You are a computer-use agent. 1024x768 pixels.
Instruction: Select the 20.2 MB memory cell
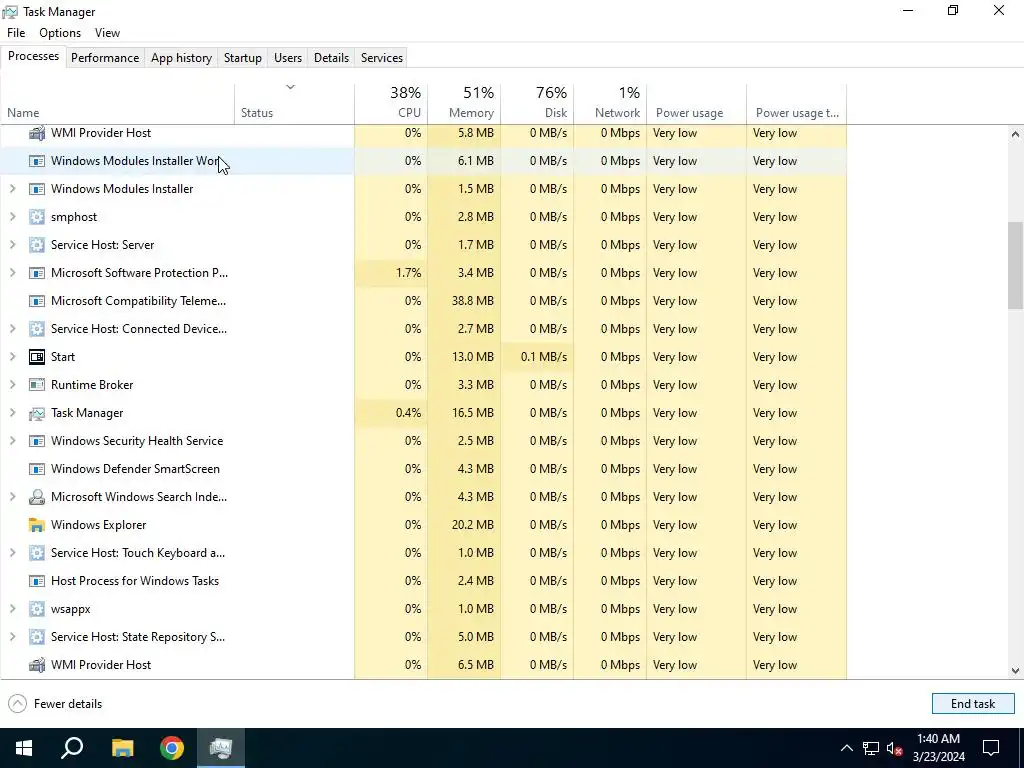(464, 525)
